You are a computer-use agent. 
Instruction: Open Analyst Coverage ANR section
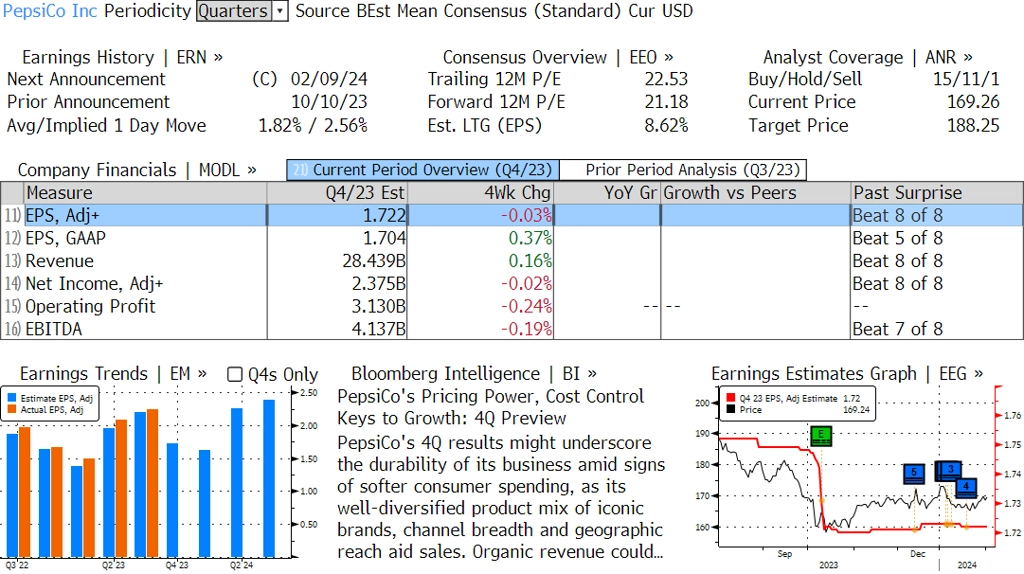pyautogui.click(x=867, y=57)
